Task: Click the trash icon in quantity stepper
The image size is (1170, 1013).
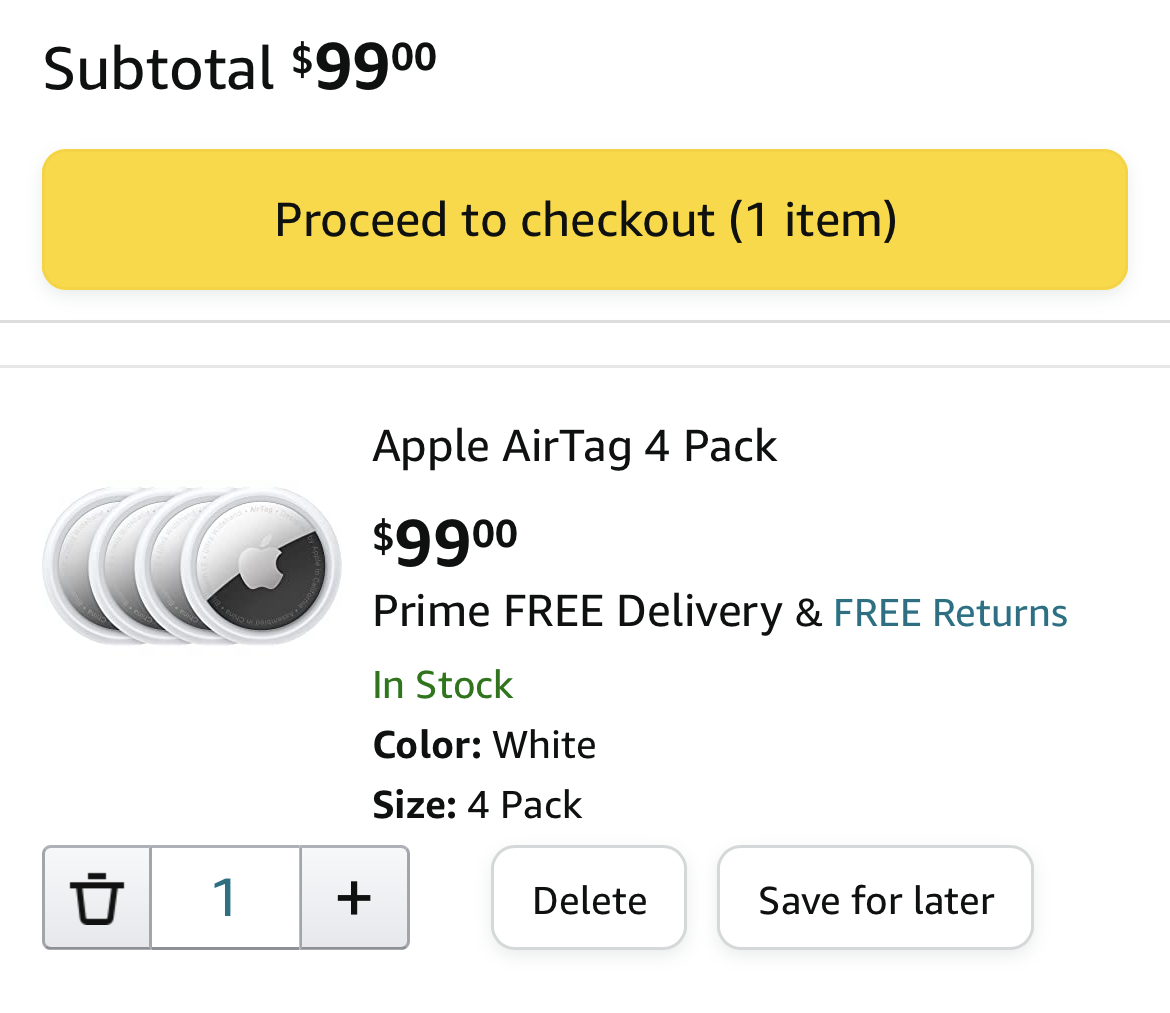Action: (x=97, y=897)
